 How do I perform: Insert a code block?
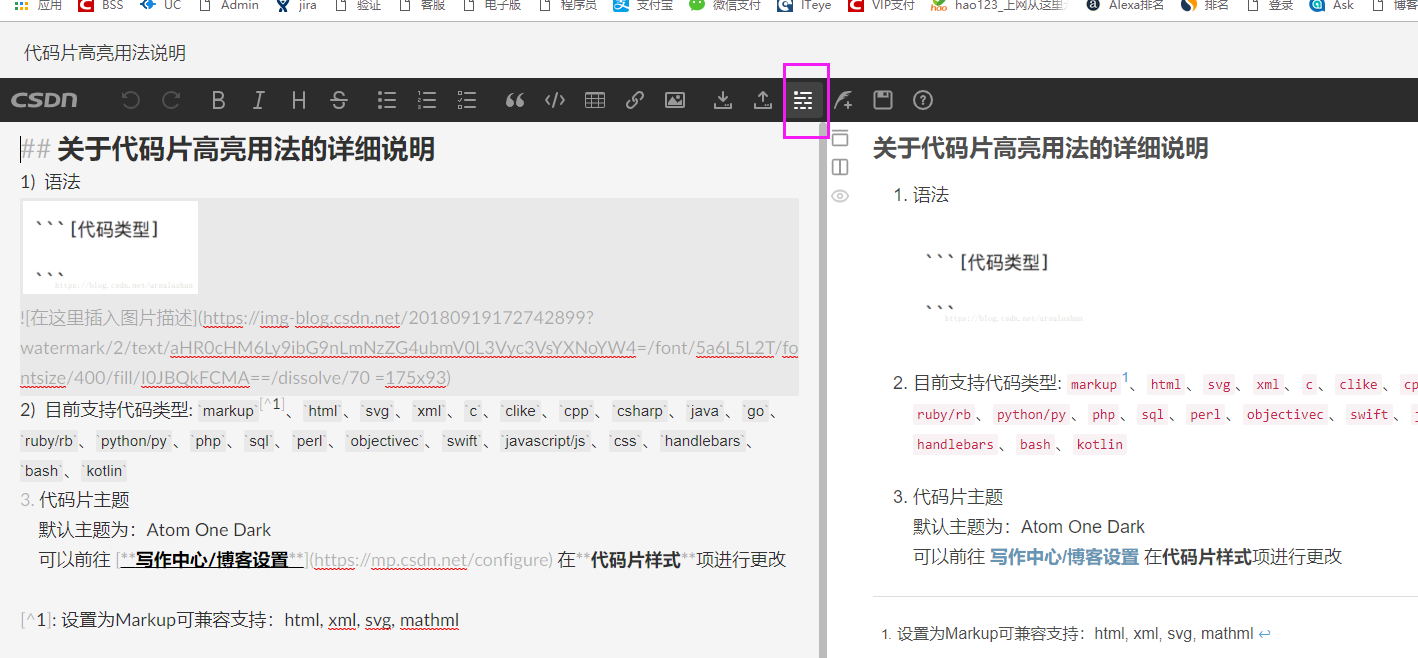(555, 100)
